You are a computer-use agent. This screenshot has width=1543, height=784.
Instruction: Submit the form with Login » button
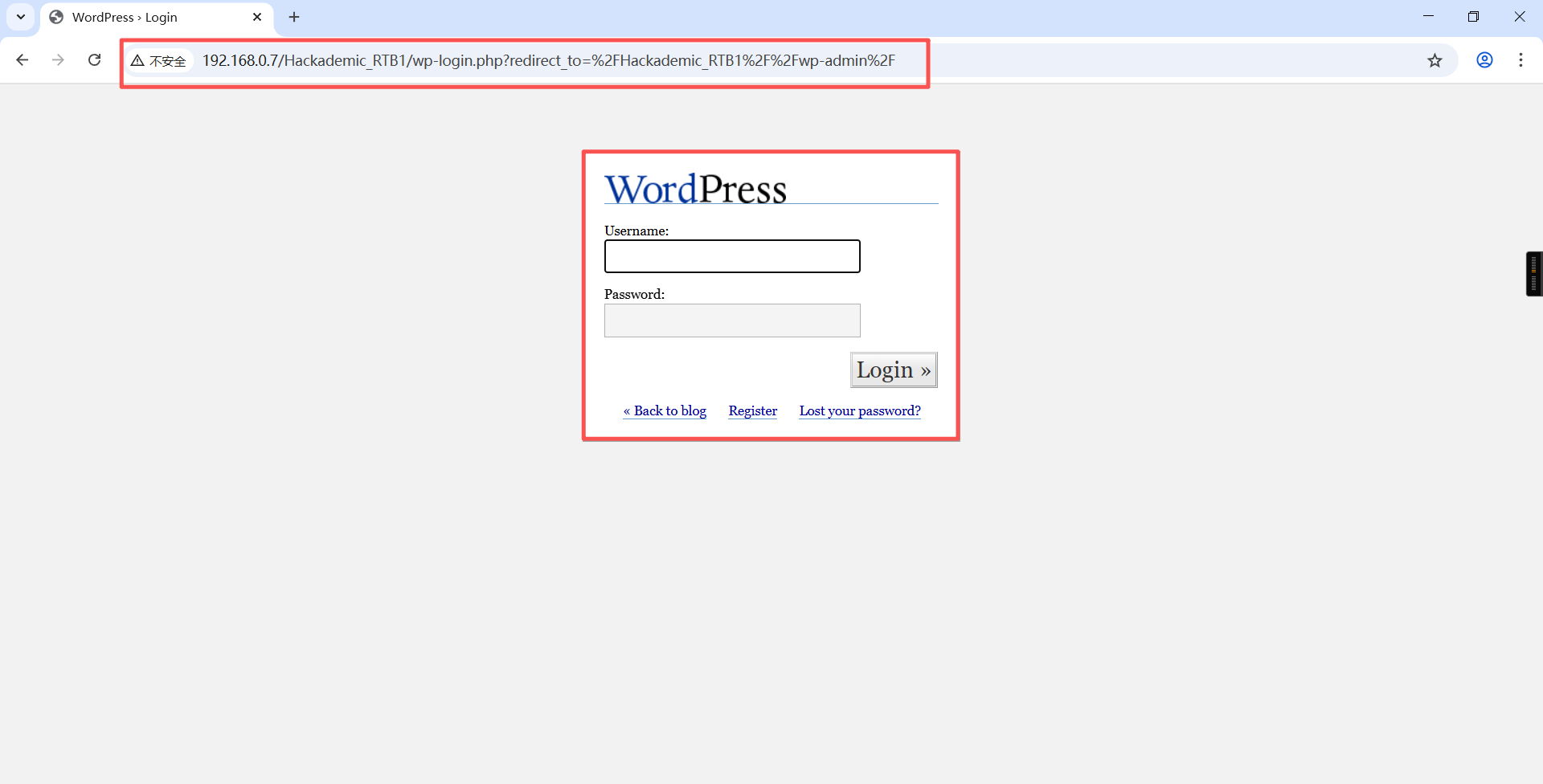pyautogui.click(x=894, y=370)
